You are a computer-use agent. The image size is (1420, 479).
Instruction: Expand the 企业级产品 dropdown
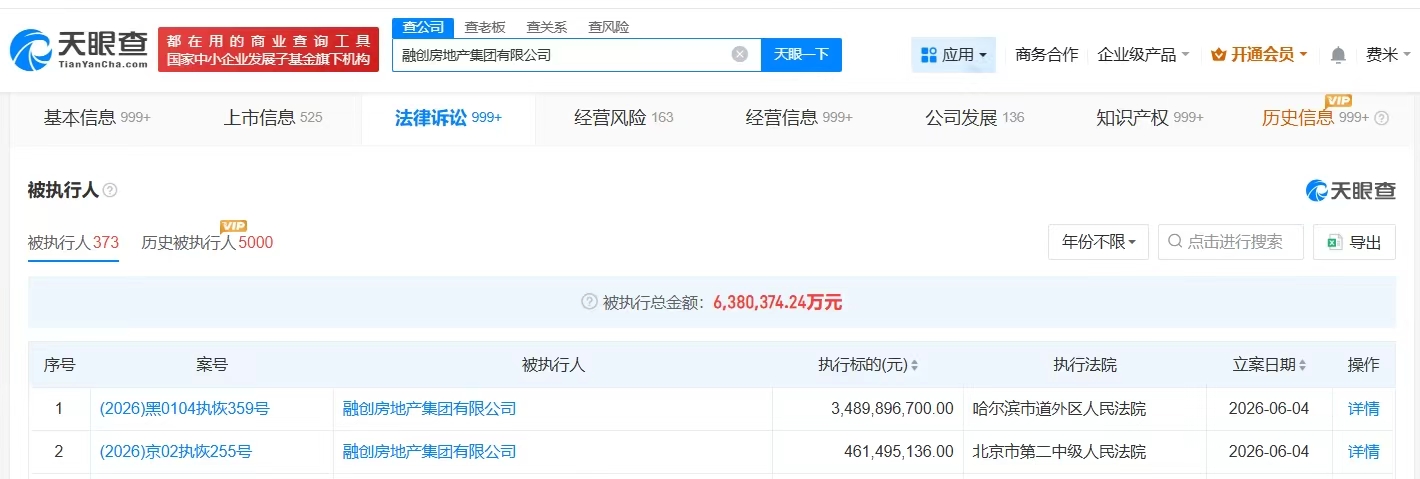click(x=1143, y=55)
